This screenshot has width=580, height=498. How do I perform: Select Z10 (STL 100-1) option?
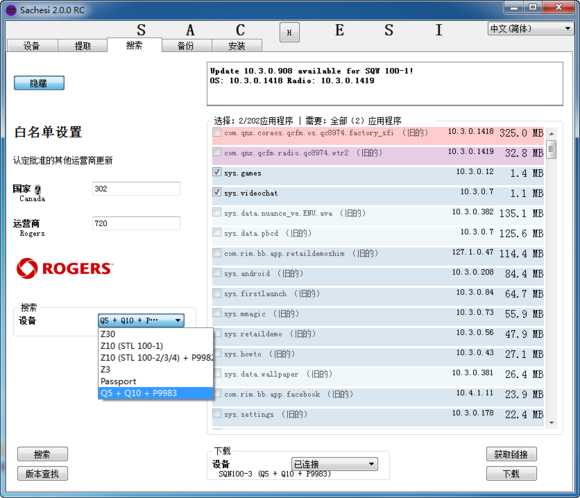coord(156,346)
